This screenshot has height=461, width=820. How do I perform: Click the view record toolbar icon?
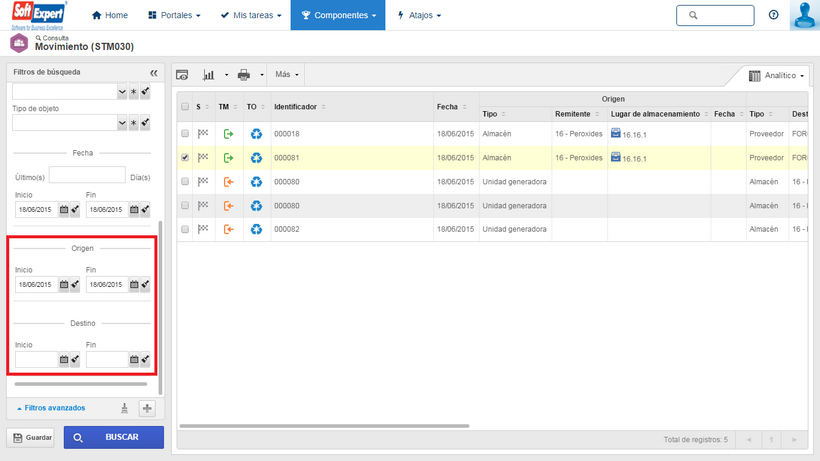point(182,75)
